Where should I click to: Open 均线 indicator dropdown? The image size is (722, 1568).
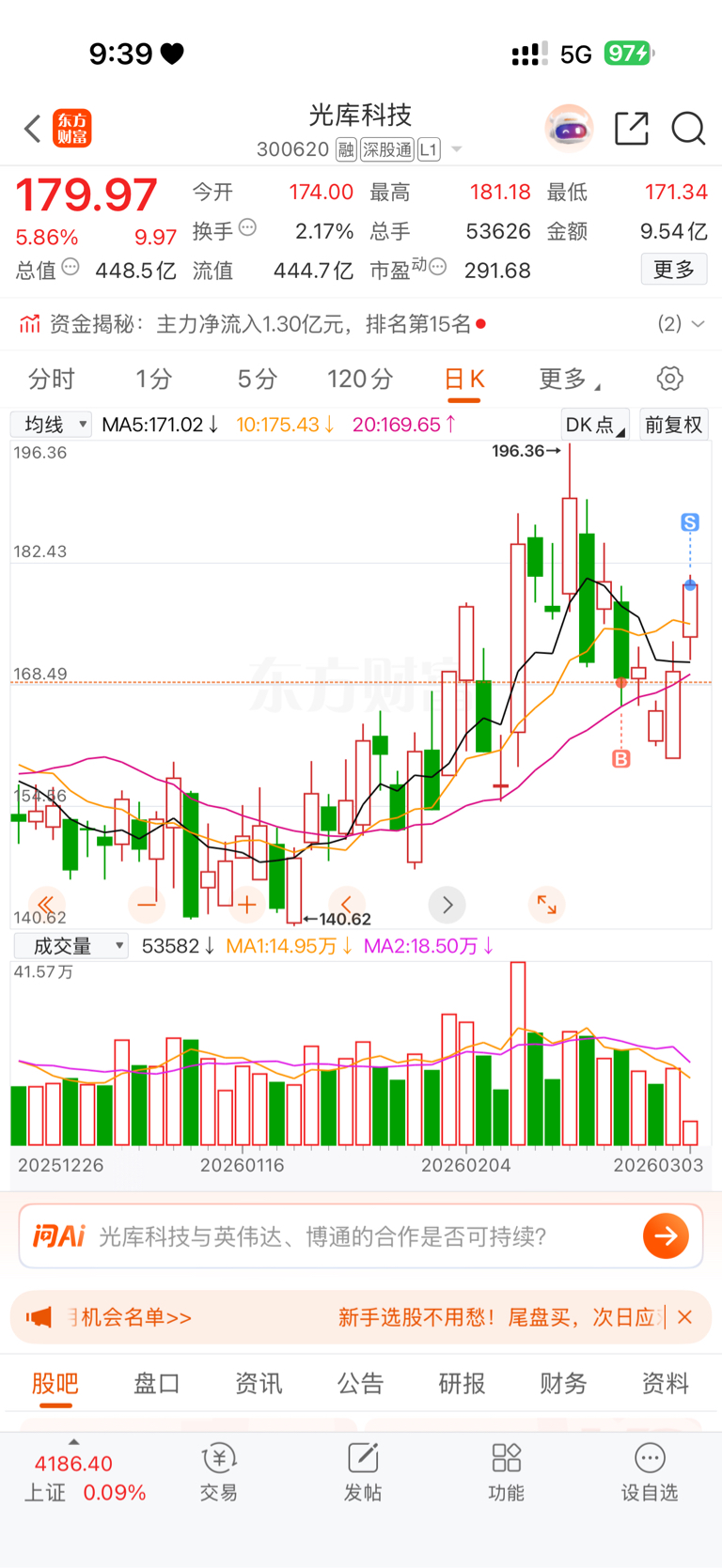click(x=51, y=425)
